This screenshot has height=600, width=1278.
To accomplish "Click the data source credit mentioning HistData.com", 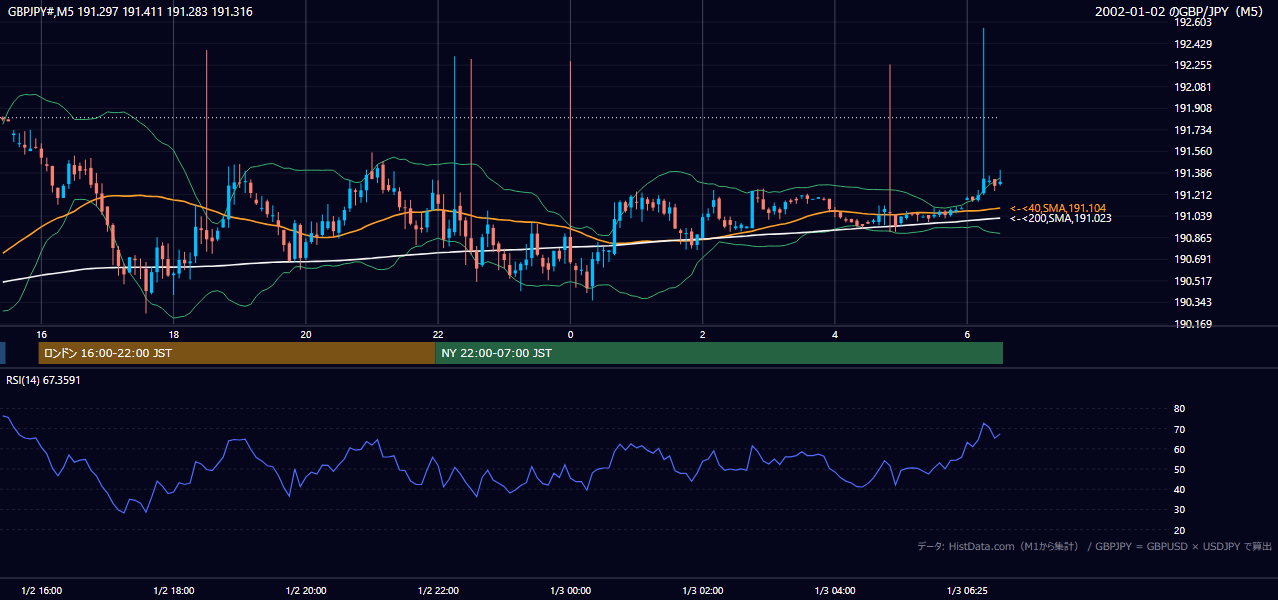I will pyautogui.click(x=1094, y=546).
